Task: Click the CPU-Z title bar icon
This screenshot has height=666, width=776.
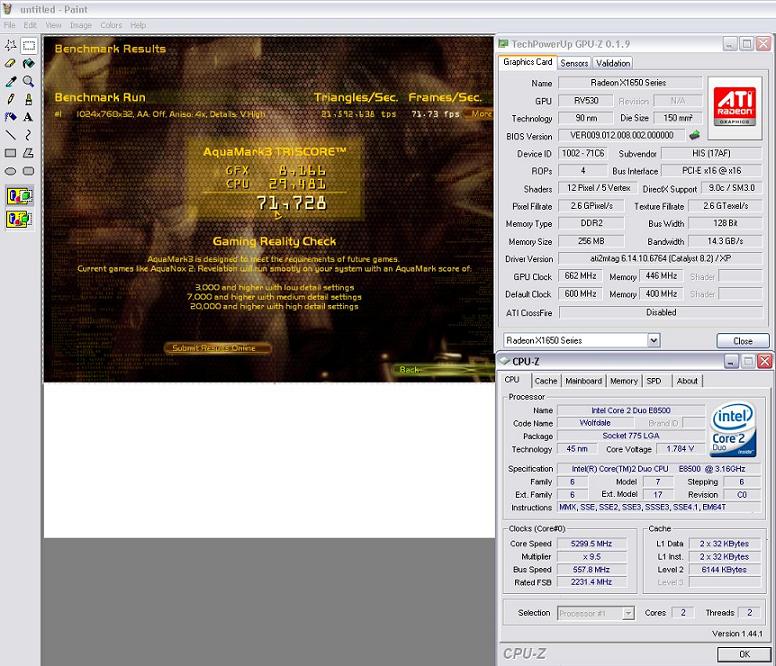Action: pos(504,361)
